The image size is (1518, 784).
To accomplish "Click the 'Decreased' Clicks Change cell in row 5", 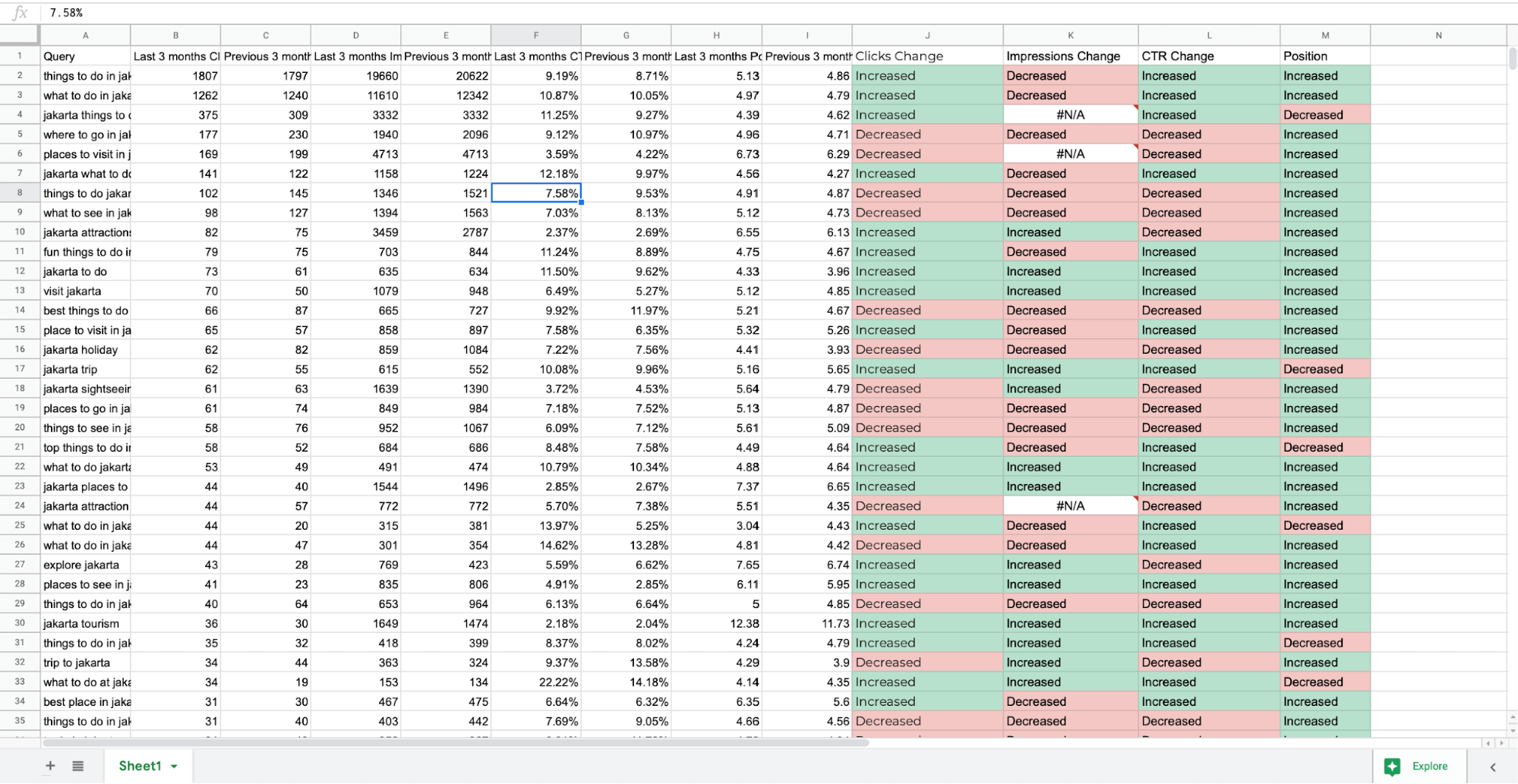I will coord(927,134).
